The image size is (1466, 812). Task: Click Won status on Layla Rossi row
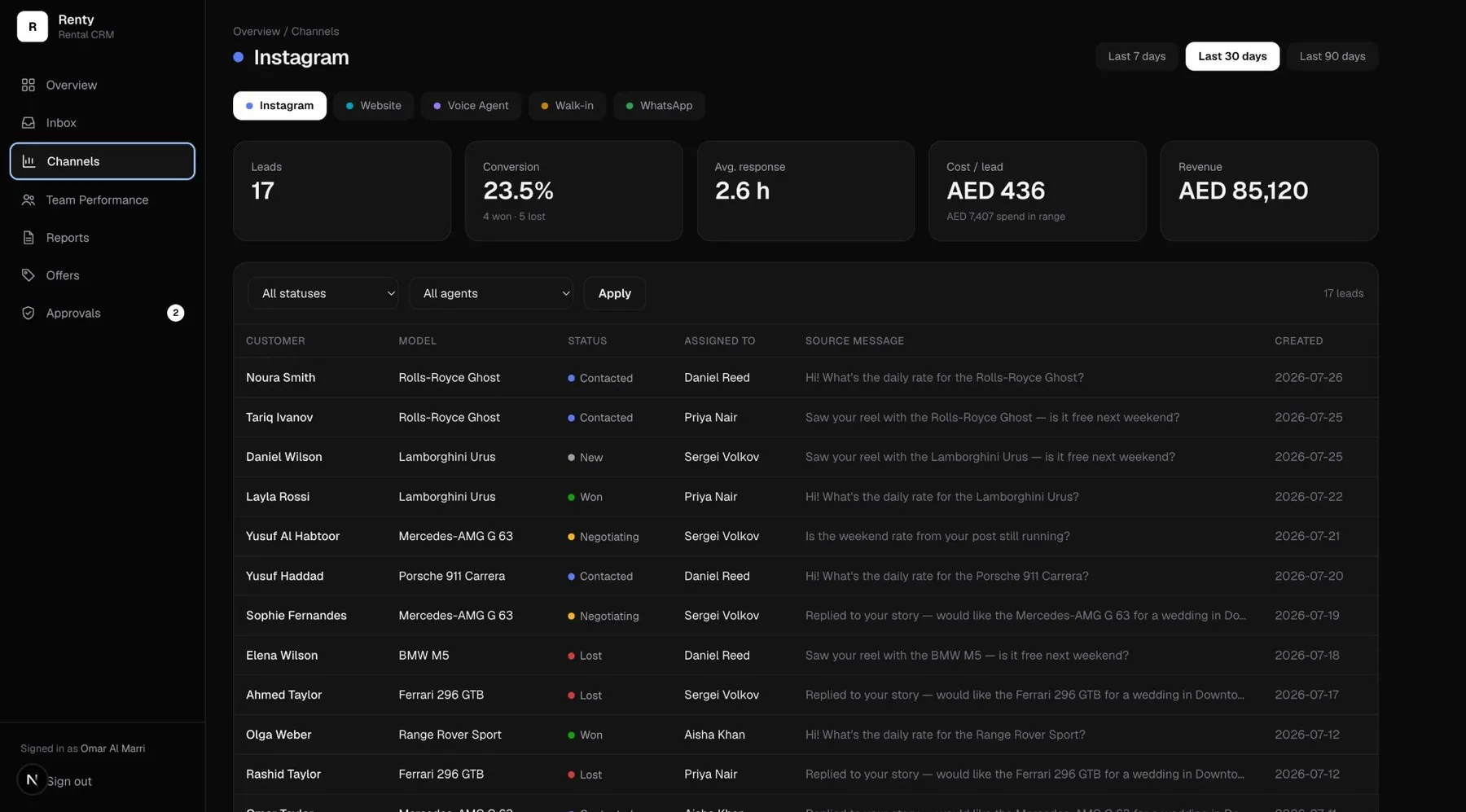tap(586, 497)
